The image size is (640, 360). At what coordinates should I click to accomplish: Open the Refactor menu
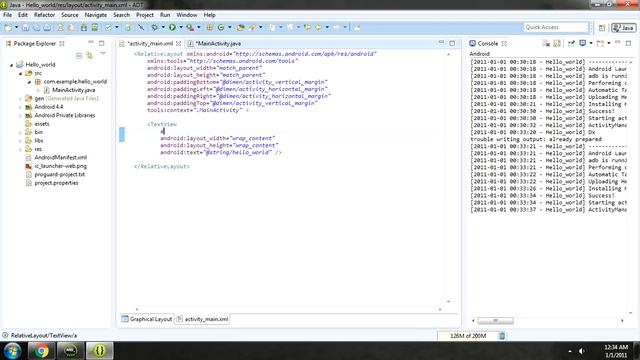coord(44,15)
